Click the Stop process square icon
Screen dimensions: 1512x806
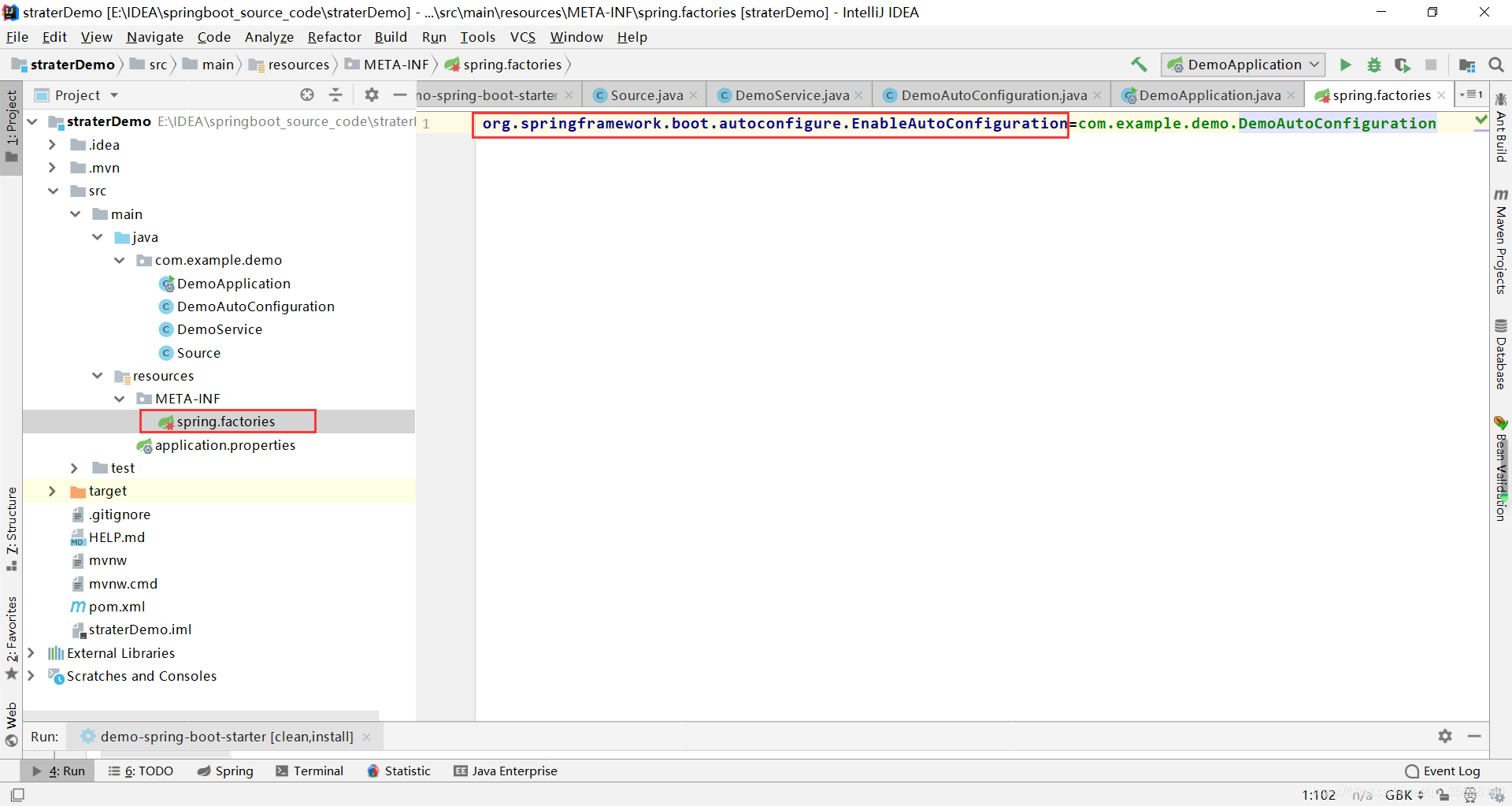point(1431,65)
